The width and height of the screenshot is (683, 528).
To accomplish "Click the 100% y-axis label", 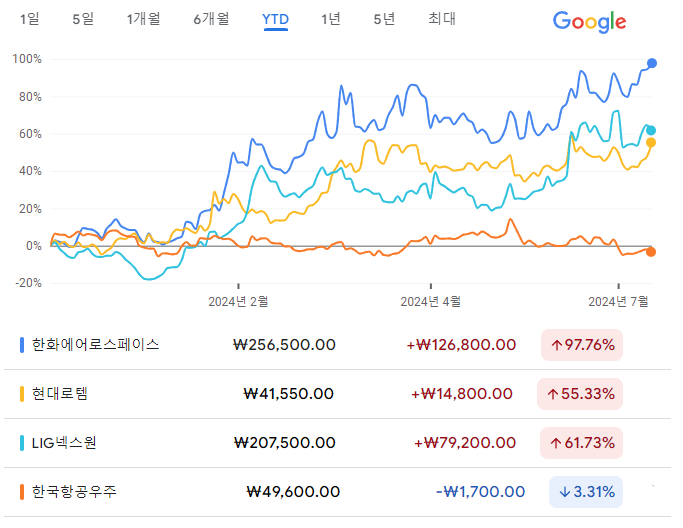I will click(x=27, y=59).
